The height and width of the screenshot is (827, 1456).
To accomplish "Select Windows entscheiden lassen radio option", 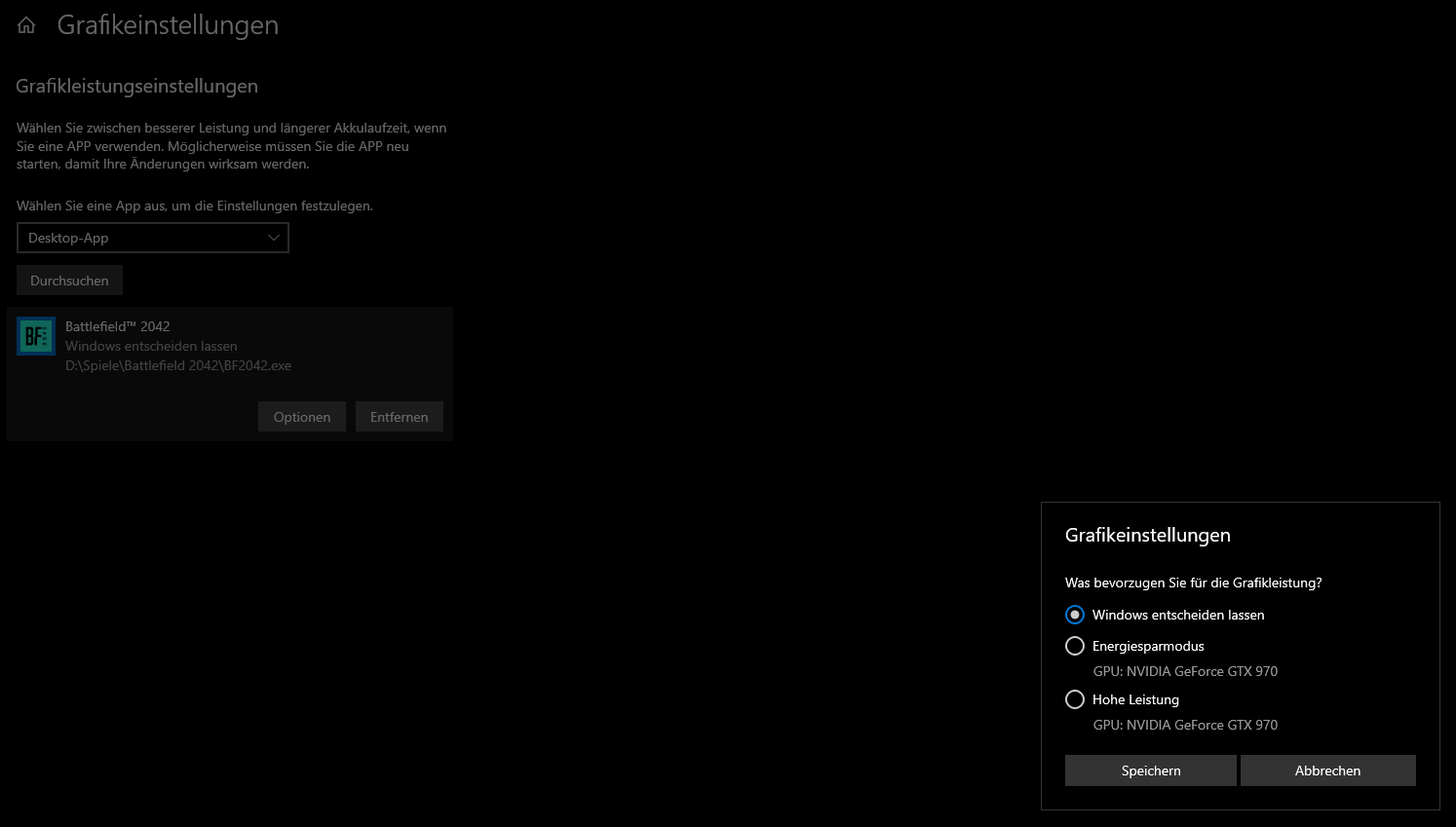I will (x=1075, y=615).
